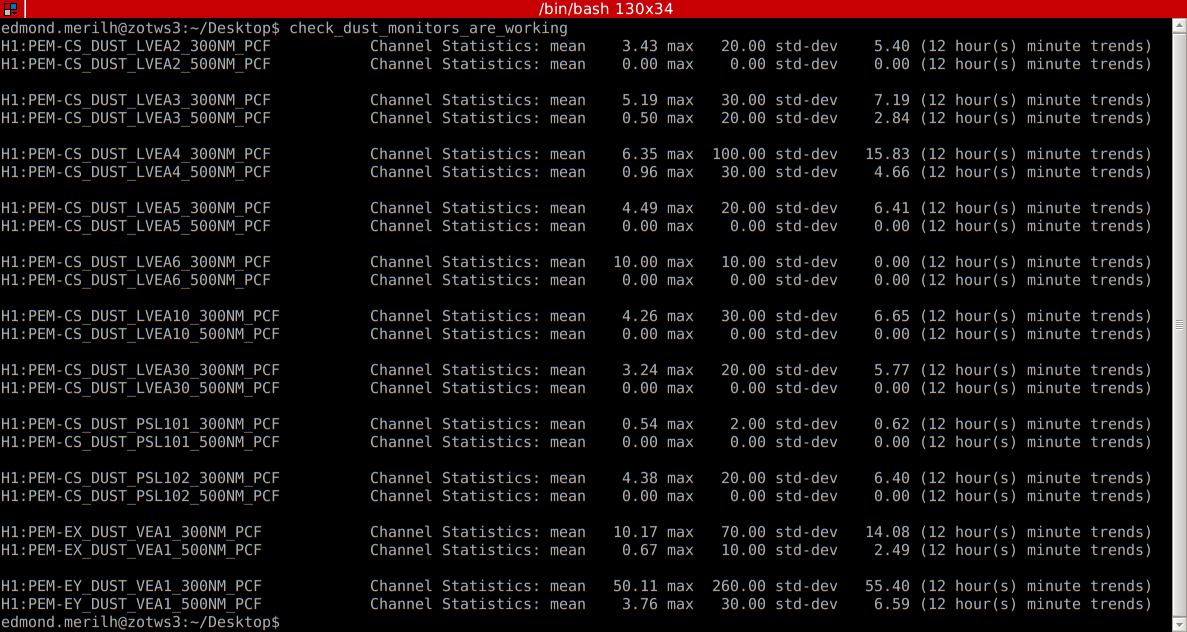This screenshot has height=632, width=1187.
Task: Click mean value 0.67 for EX VEA1 500NM
Action: point(640,550)
